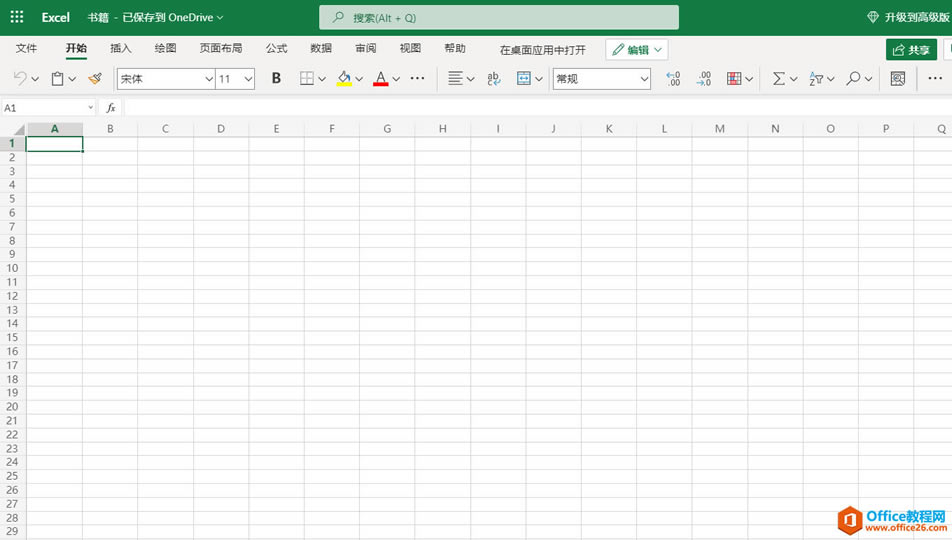Expand Name Box dropdown arrow

coord(90,108)
